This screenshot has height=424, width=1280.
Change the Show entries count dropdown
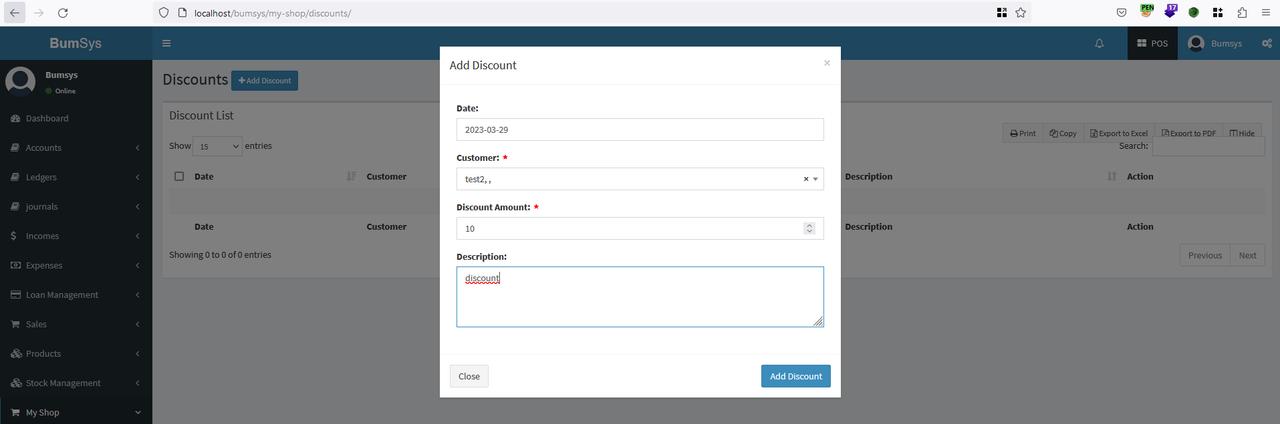218,146
